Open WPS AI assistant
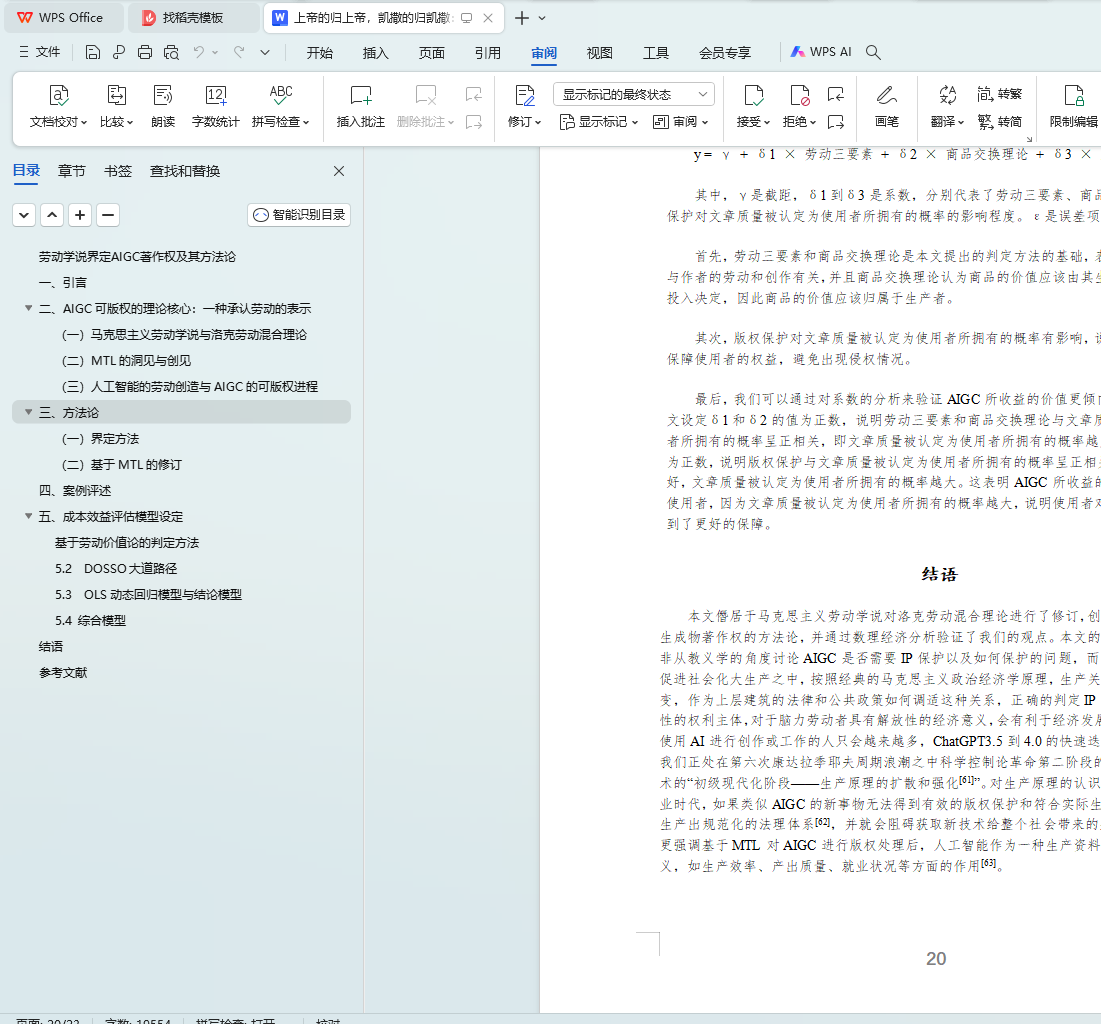Image resolution: width=1101 pixels, height=1024 pixels. pyautogui.click(x=821, y=52)
